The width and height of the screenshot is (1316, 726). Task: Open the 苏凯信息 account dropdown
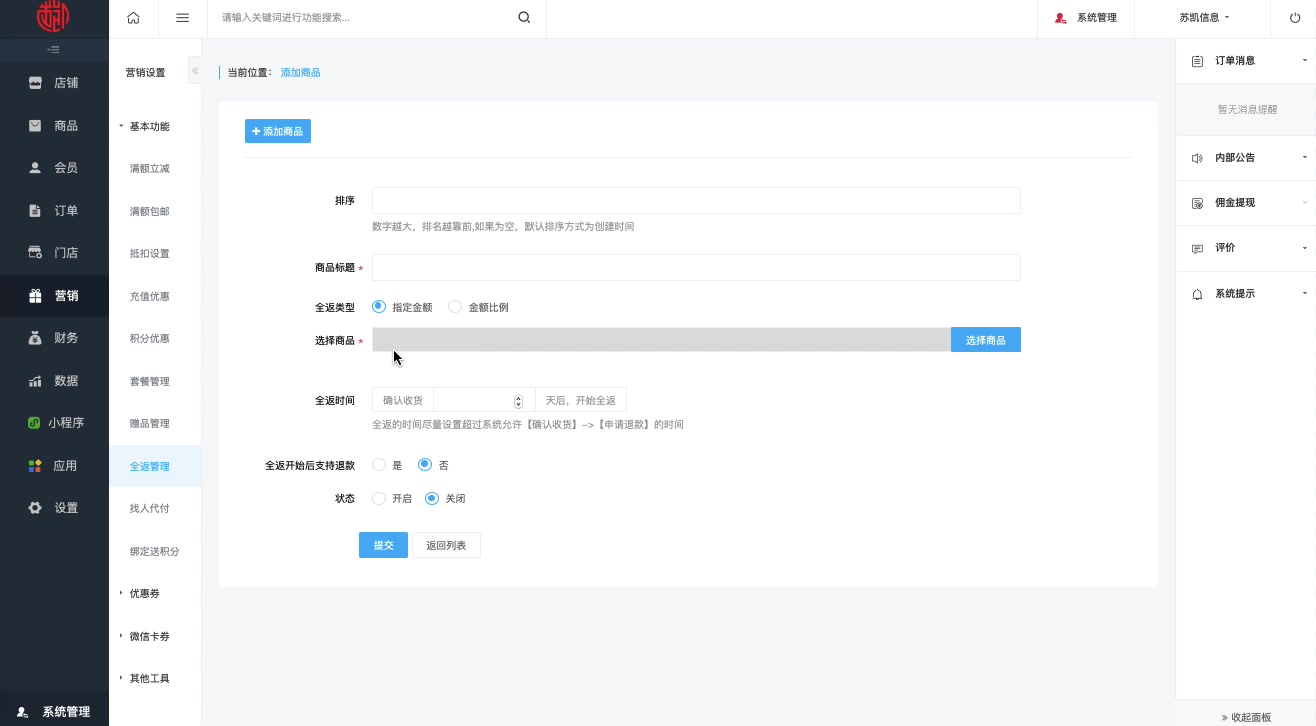point(1204,18)
